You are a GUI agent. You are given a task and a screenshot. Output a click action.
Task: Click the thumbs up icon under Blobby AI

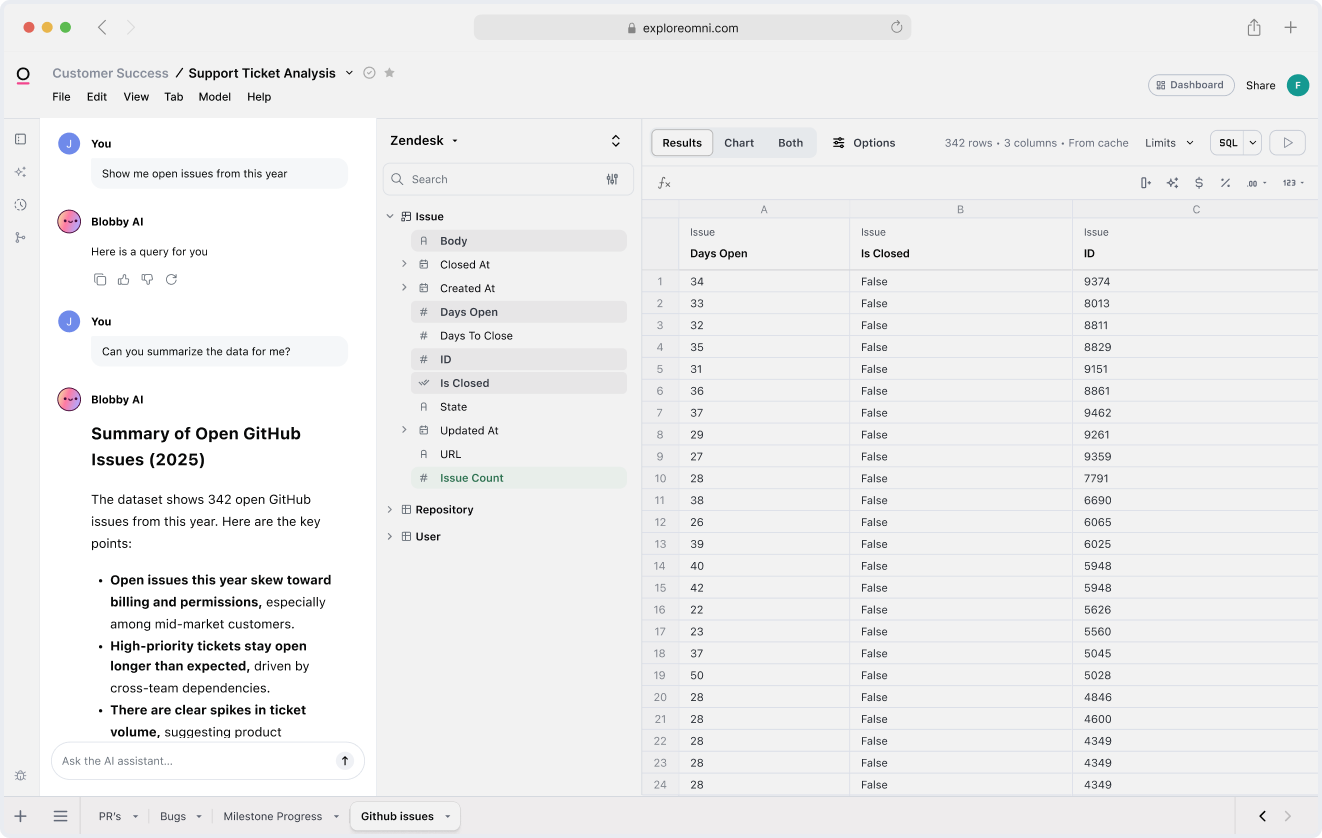[x=124, y=280]
